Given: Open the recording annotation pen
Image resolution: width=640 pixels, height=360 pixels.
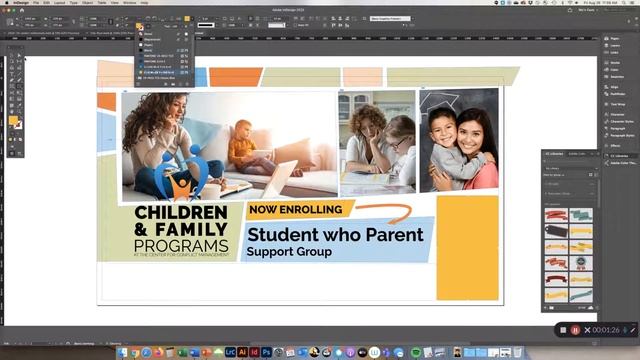Looking at the screenshot, I should [633, 330].
